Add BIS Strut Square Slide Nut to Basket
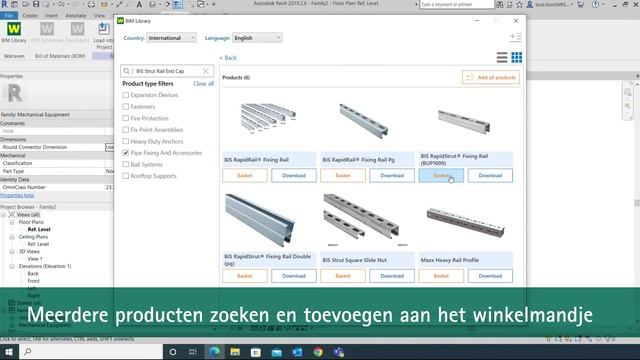The height and width of the screenshot is (360, 640). click(343, 276)
